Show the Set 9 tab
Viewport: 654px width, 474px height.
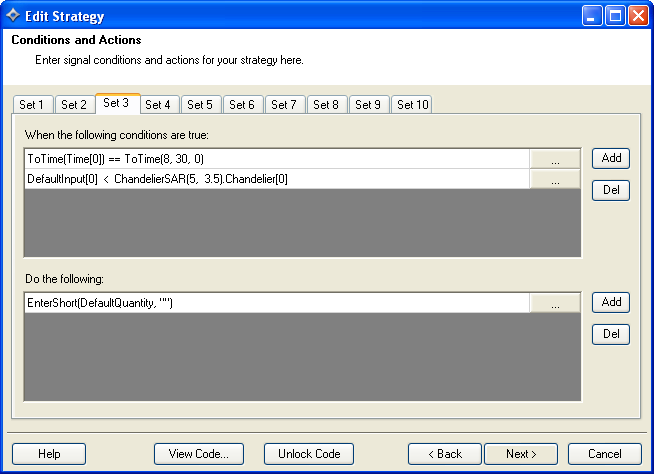pos(369,104)
